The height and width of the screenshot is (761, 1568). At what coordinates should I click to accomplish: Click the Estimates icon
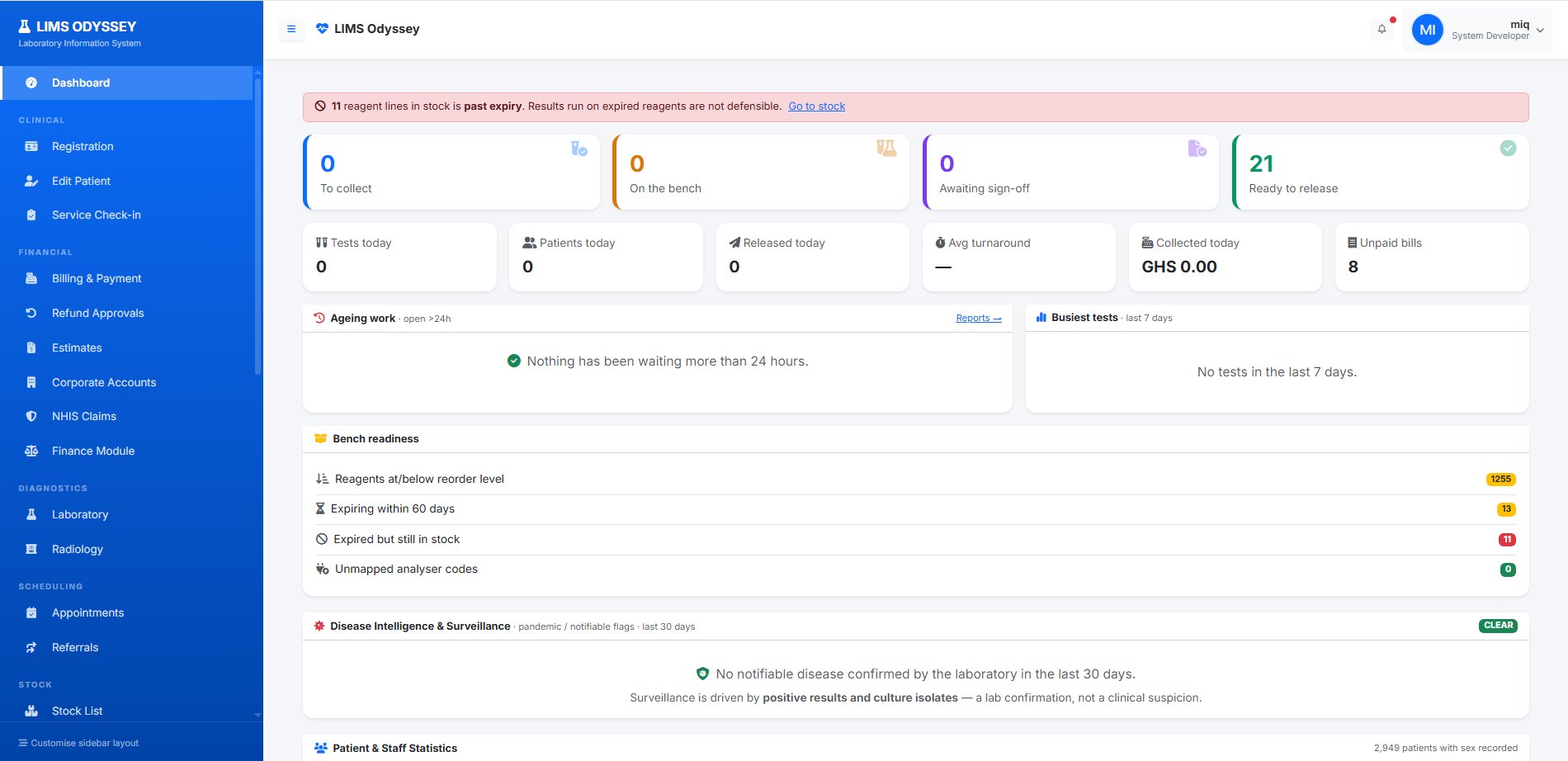(x=31, y=347)
